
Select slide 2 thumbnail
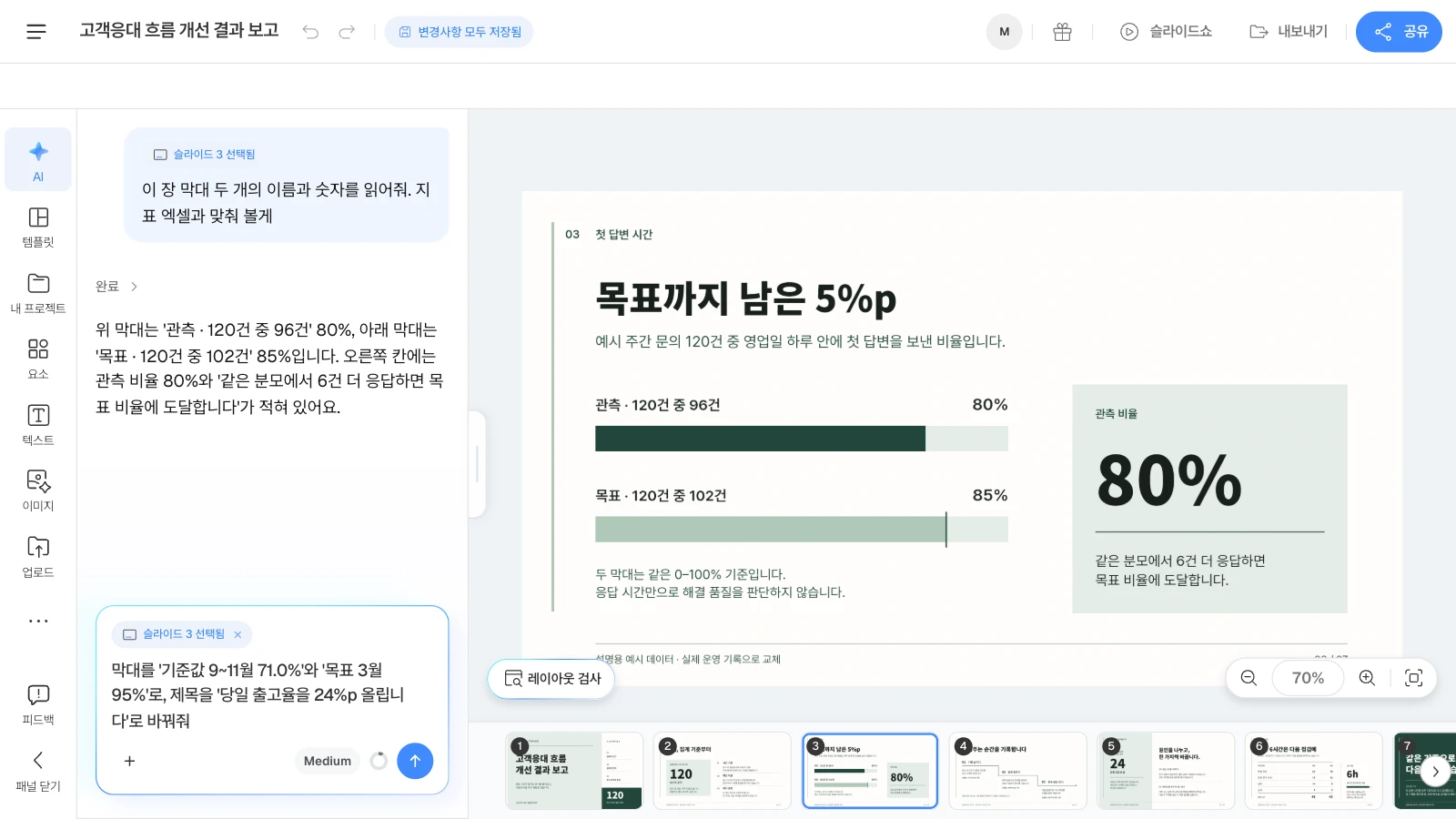pos(723,771)
